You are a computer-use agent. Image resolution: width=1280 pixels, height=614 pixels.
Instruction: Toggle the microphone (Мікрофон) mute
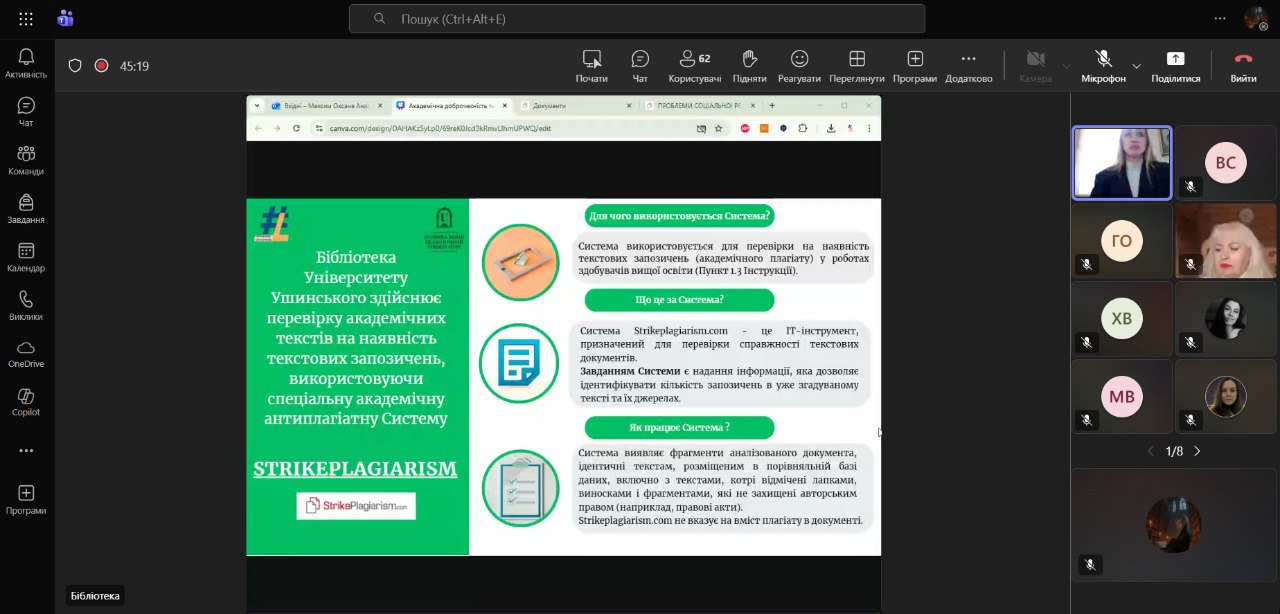pyautogui.click(x=1103, y=65)
